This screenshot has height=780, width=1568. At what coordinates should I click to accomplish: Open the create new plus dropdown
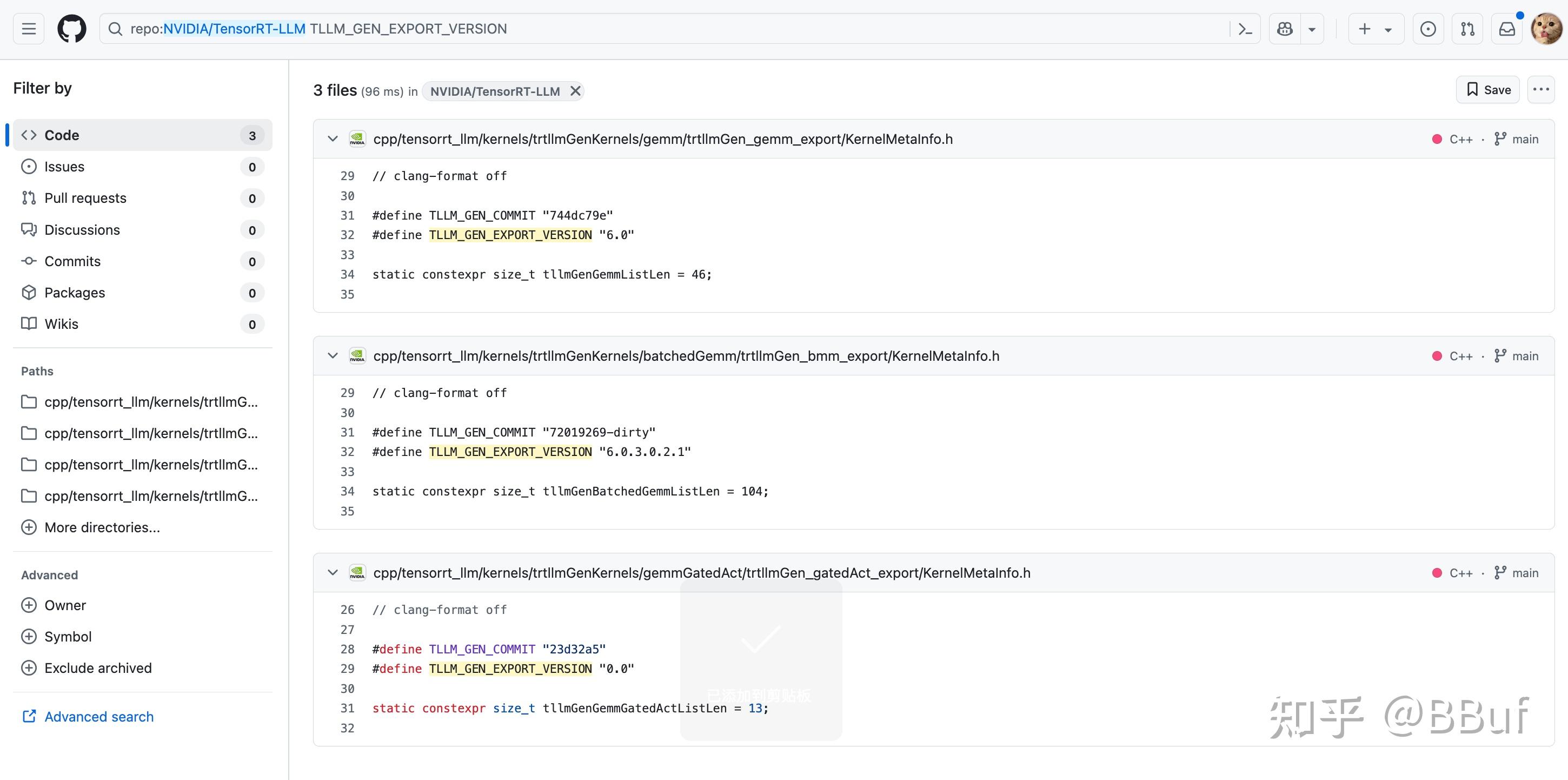tap(1376, 29)
